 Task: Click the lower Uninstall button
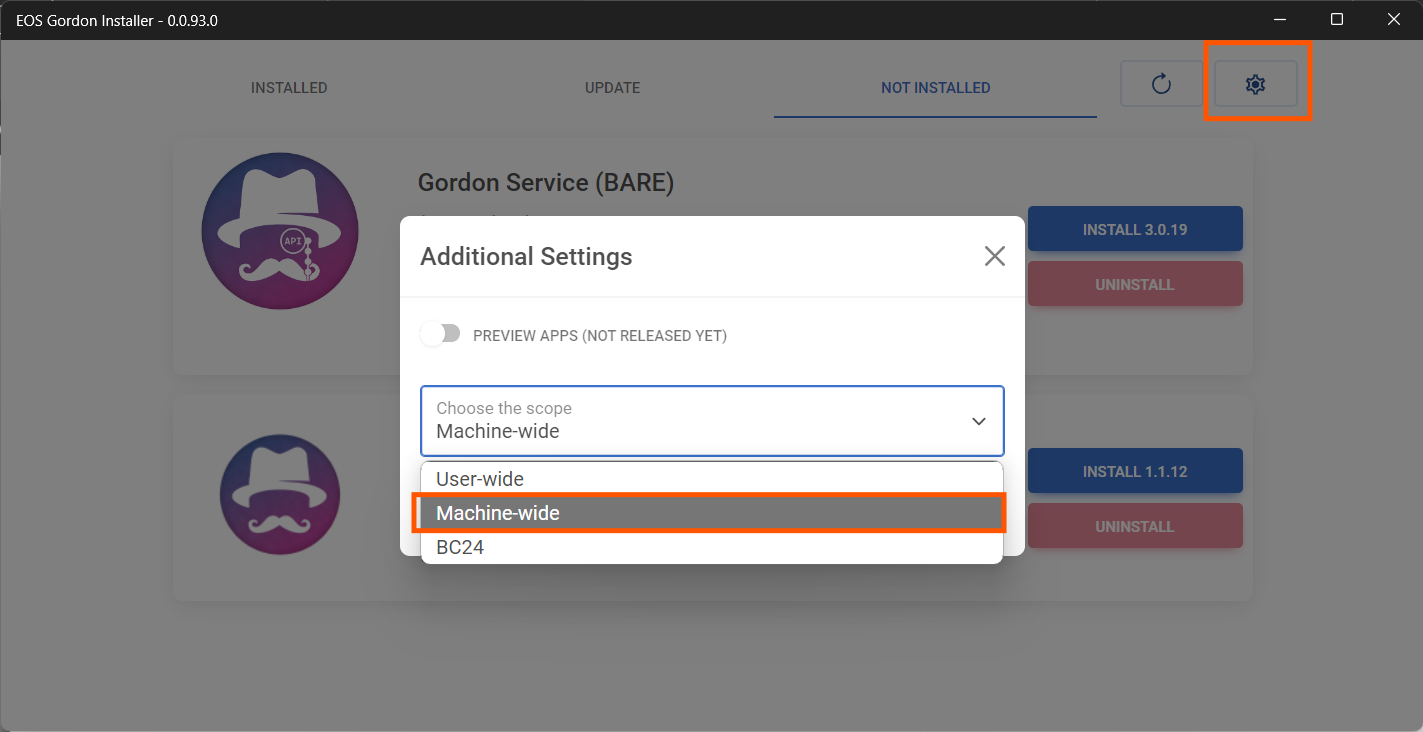(1134, 526)
